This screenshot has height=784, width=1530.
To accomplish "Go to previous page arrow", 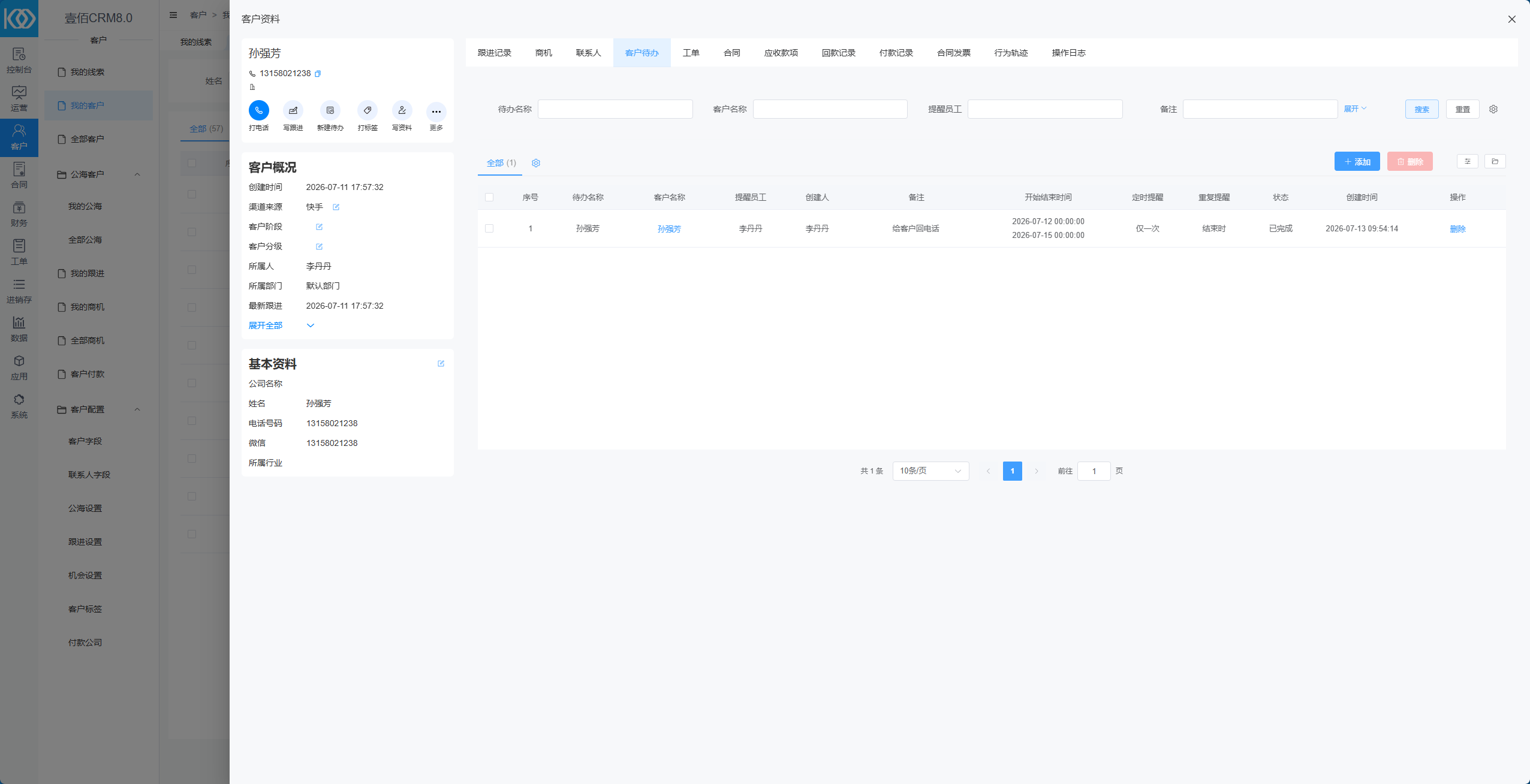I will pyautogui.click(x=989, y=471).
